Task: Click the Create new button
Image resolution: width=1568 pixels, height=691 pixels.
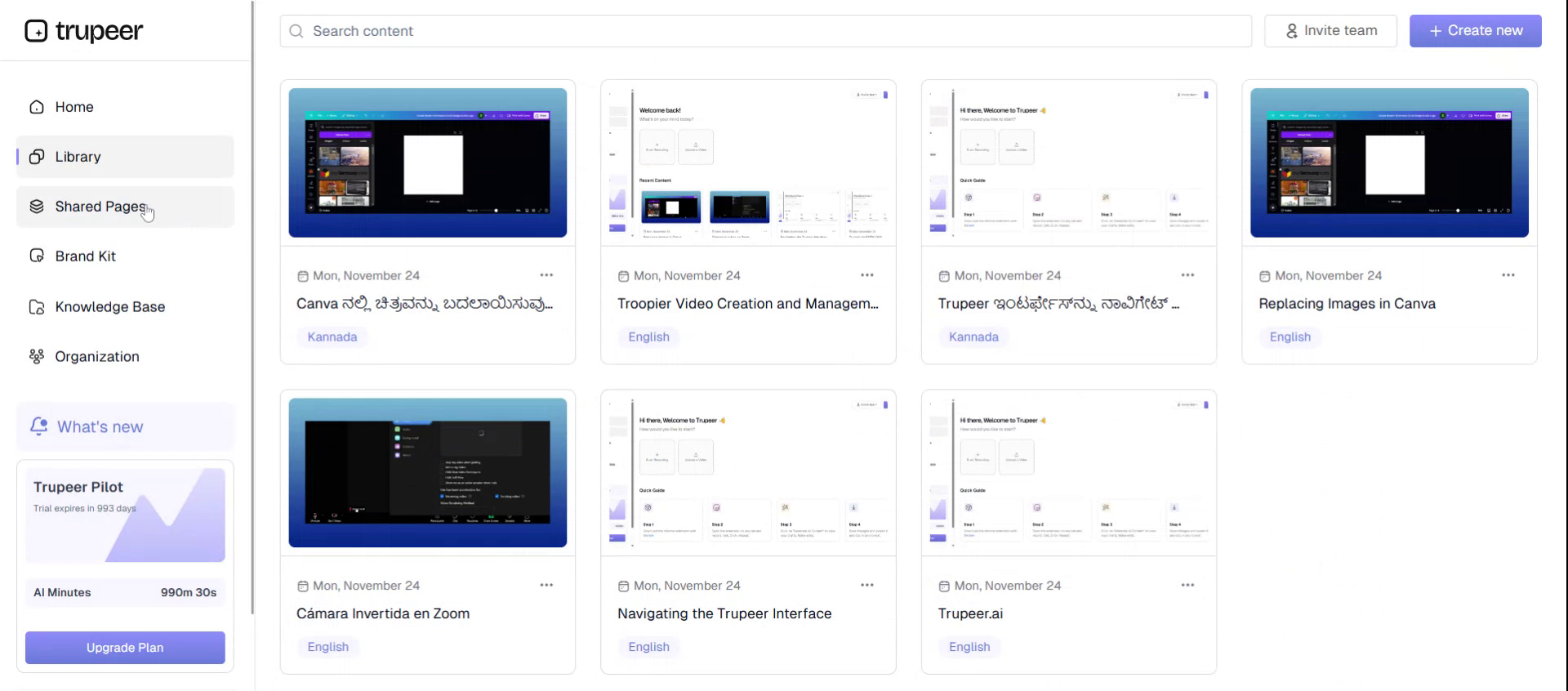Action: tap(1475, 31)
